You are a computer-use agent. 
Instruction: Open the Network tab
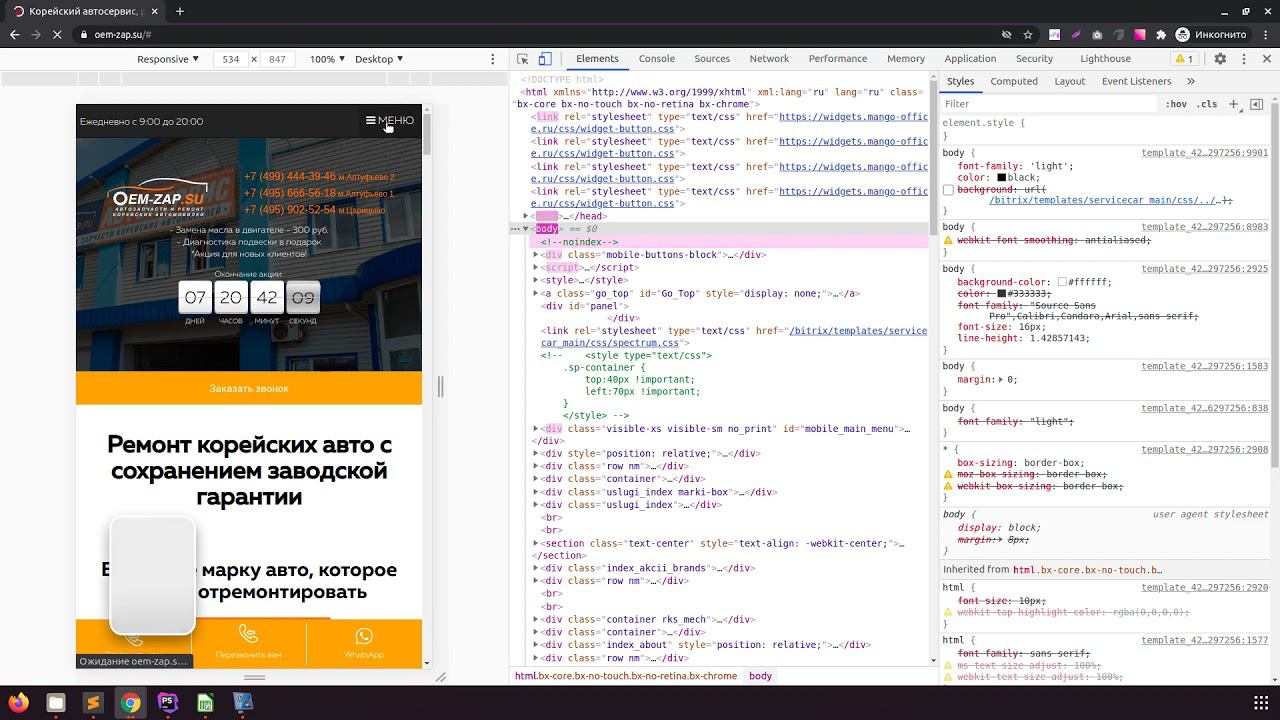[x=769, y=59]
